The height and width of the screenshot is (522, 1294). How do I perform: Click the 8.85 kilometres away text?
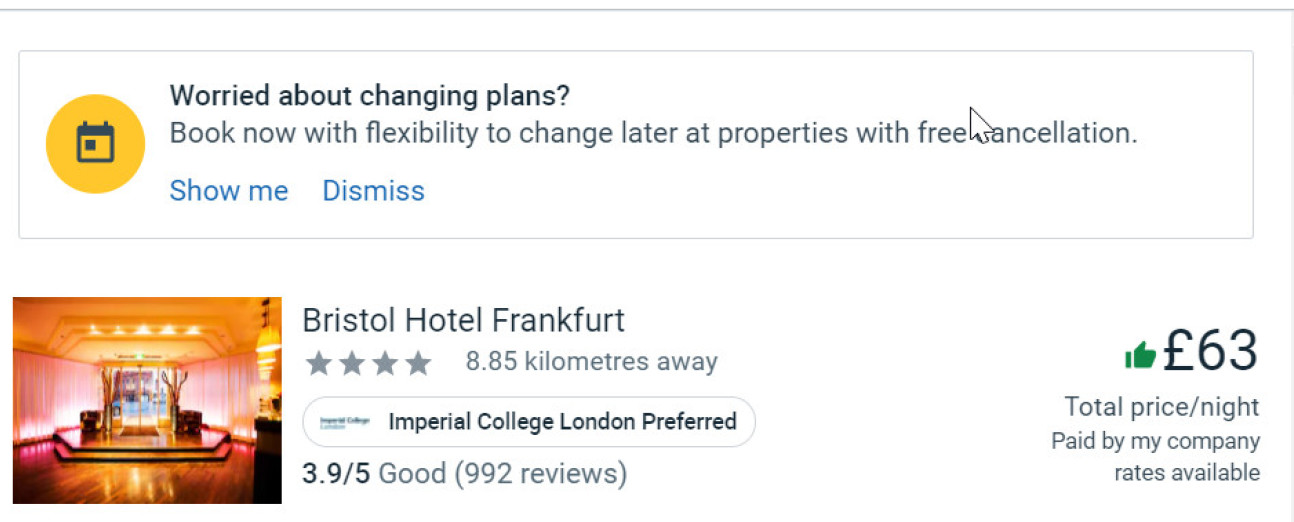tap(591, 362)
